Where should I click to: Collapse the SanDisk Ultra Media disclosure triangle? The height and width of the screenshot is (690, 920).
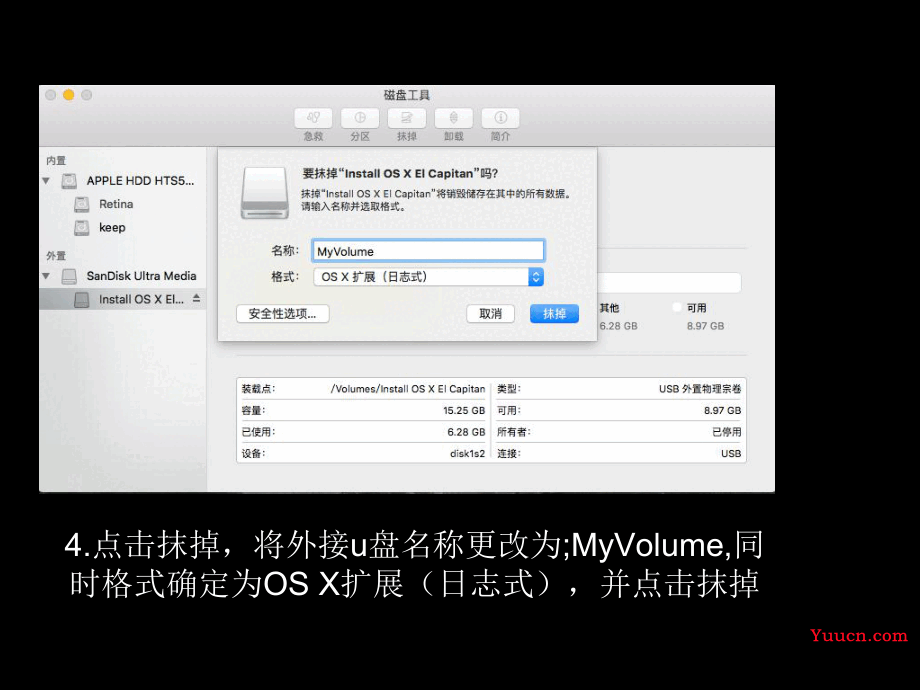pos(46,276)
